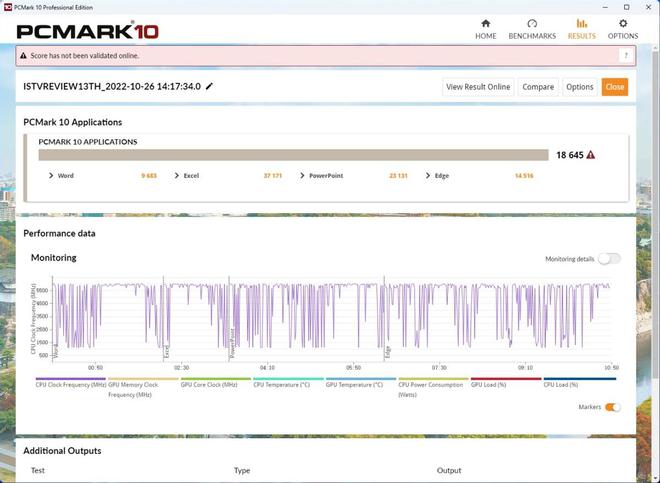Select CPU Clock Frequency legend item
The height and width of the screenshot is (483, 660).
(x=71, y=382)
